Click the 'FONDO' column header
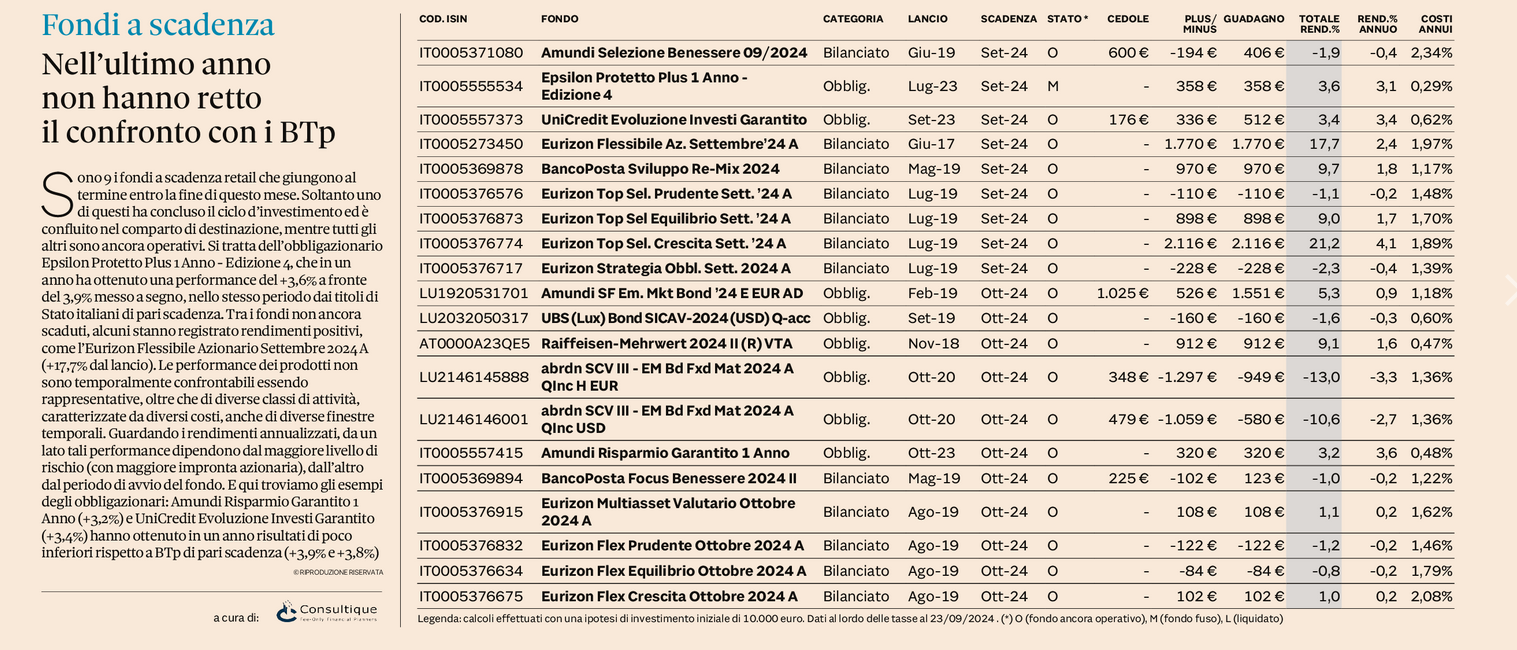This screenshot has width=1517, height=650. (560, 19)
